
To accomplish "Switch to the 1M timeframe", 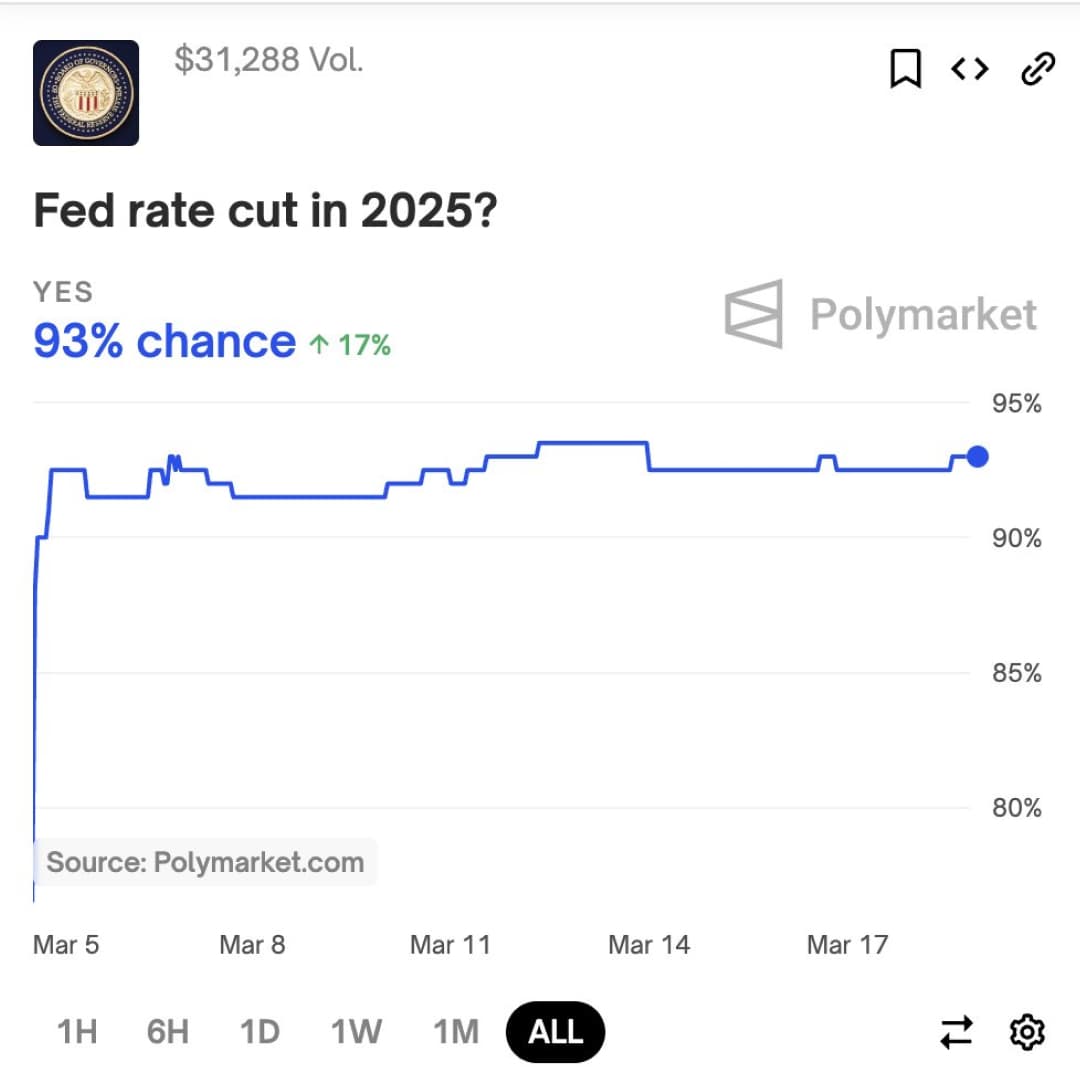I will (455, 1031).
